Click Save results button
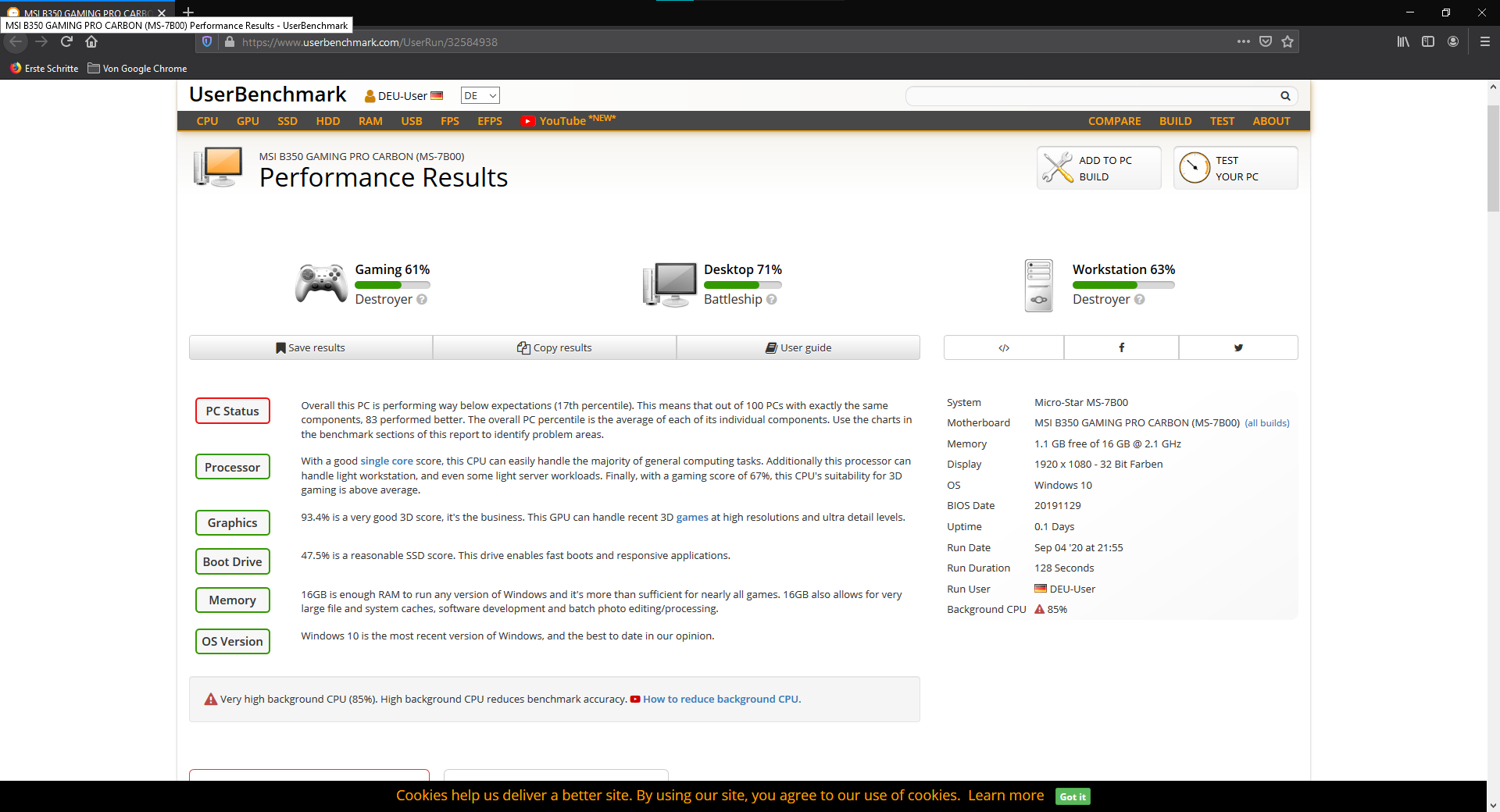Screen dimensions: 1500x812 click(x=311, y=347)
